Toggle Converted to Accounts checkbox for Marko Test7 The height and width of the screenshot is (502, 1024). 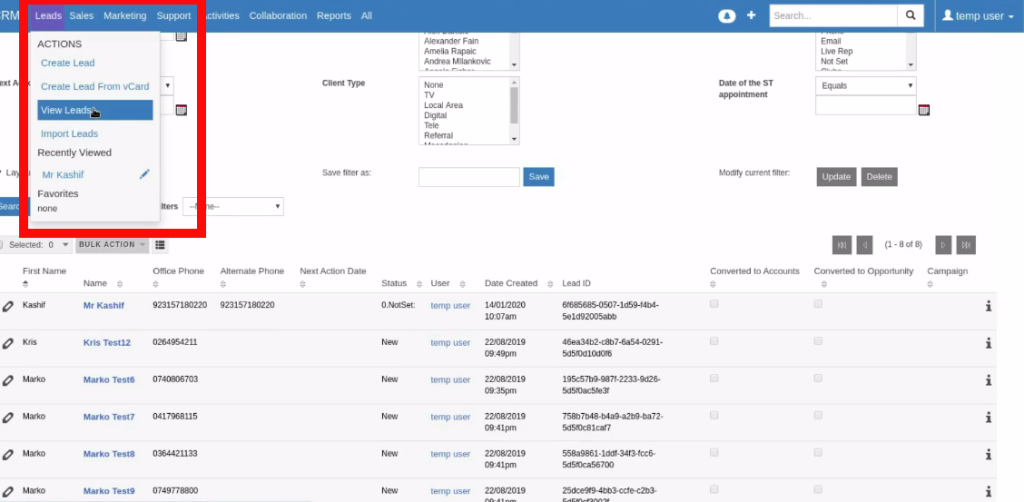click(714, 415)
